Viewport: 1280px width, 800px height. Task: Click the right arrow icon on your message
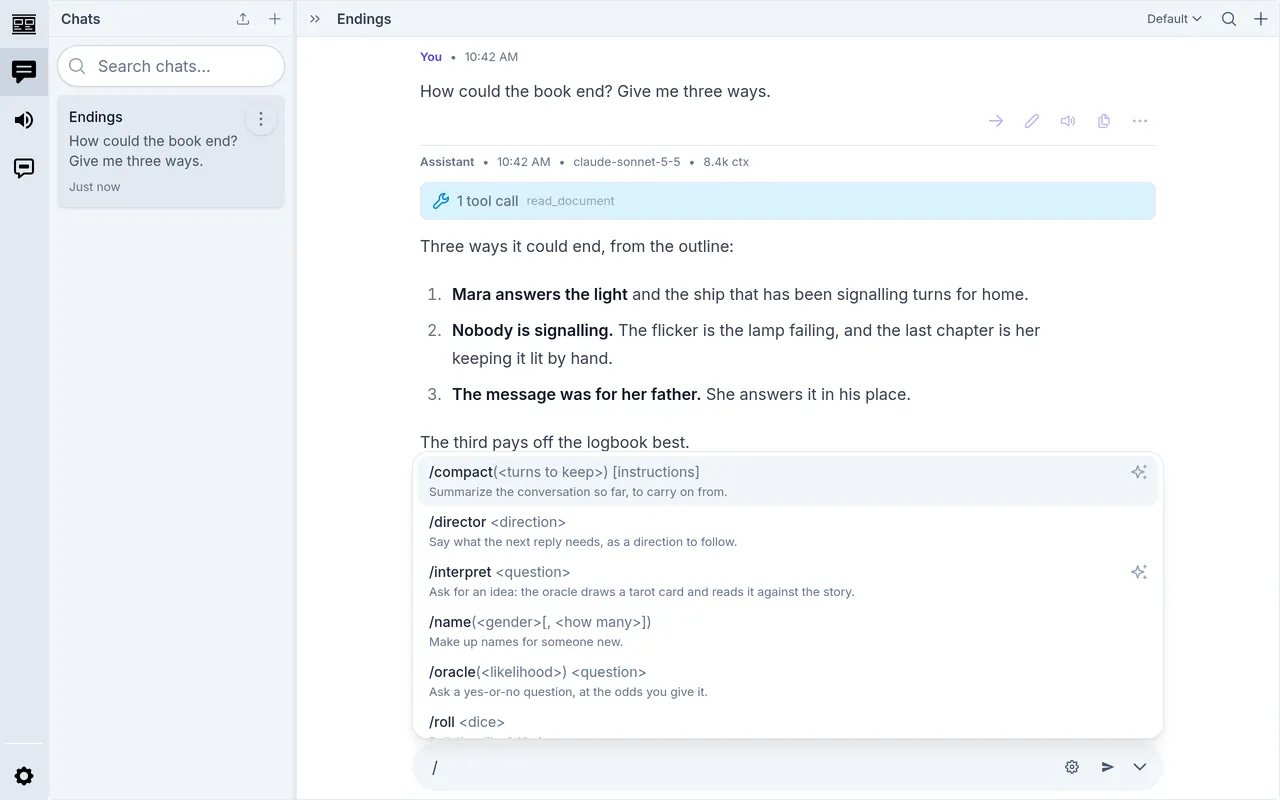996,121
